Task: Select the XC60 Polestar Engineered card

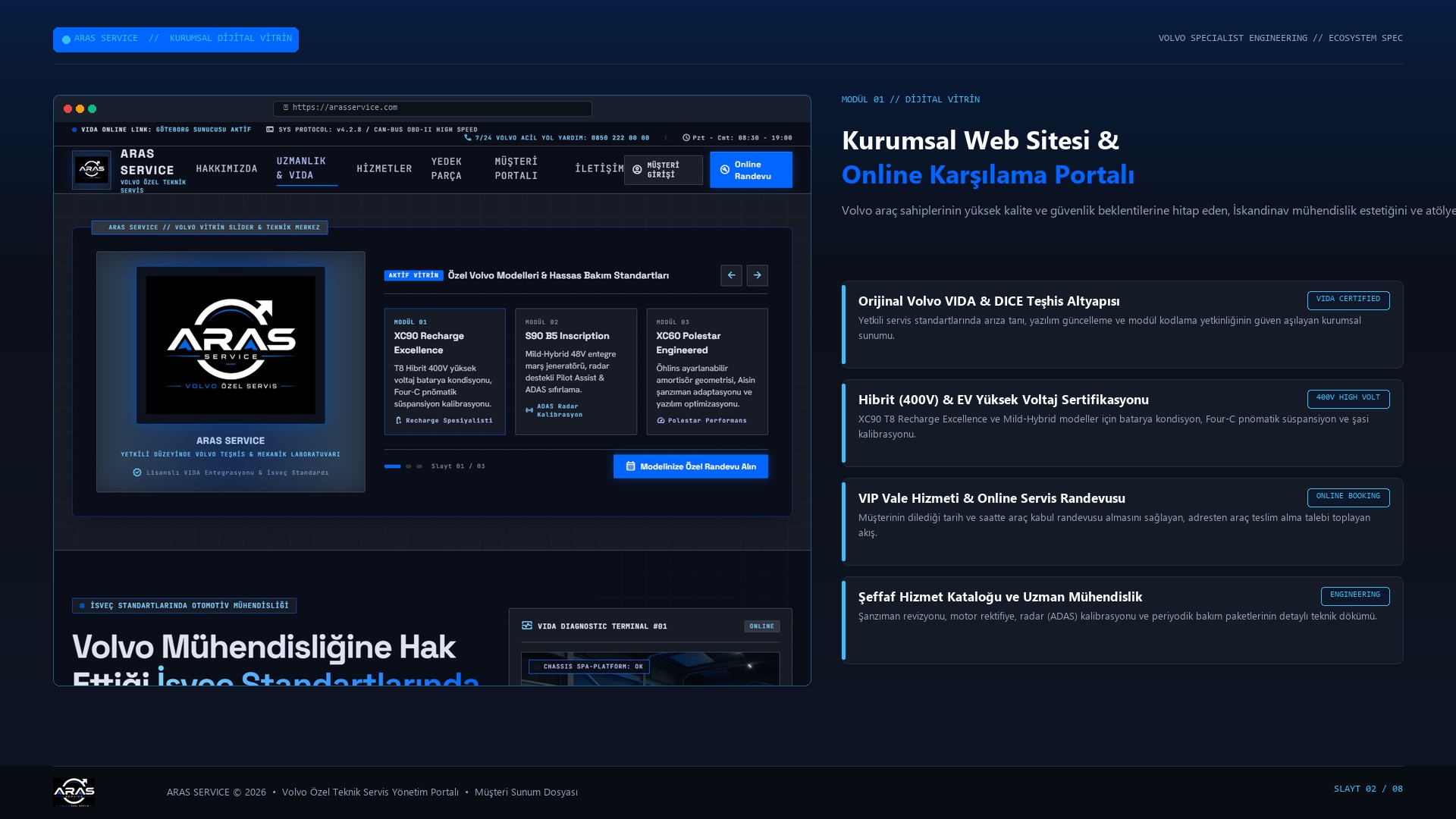Action: [x=708, y=372]
